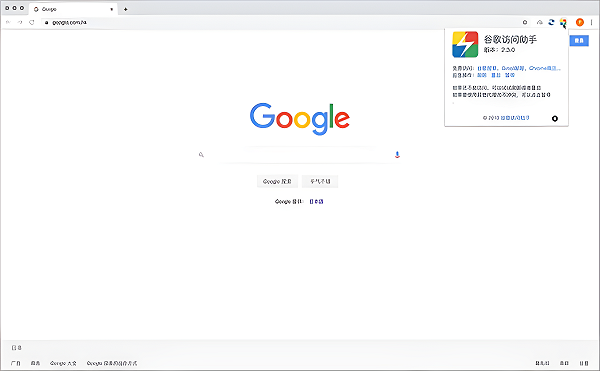
Task: Click the middle bottom-right footer link
Action: (x=564, y=363)
